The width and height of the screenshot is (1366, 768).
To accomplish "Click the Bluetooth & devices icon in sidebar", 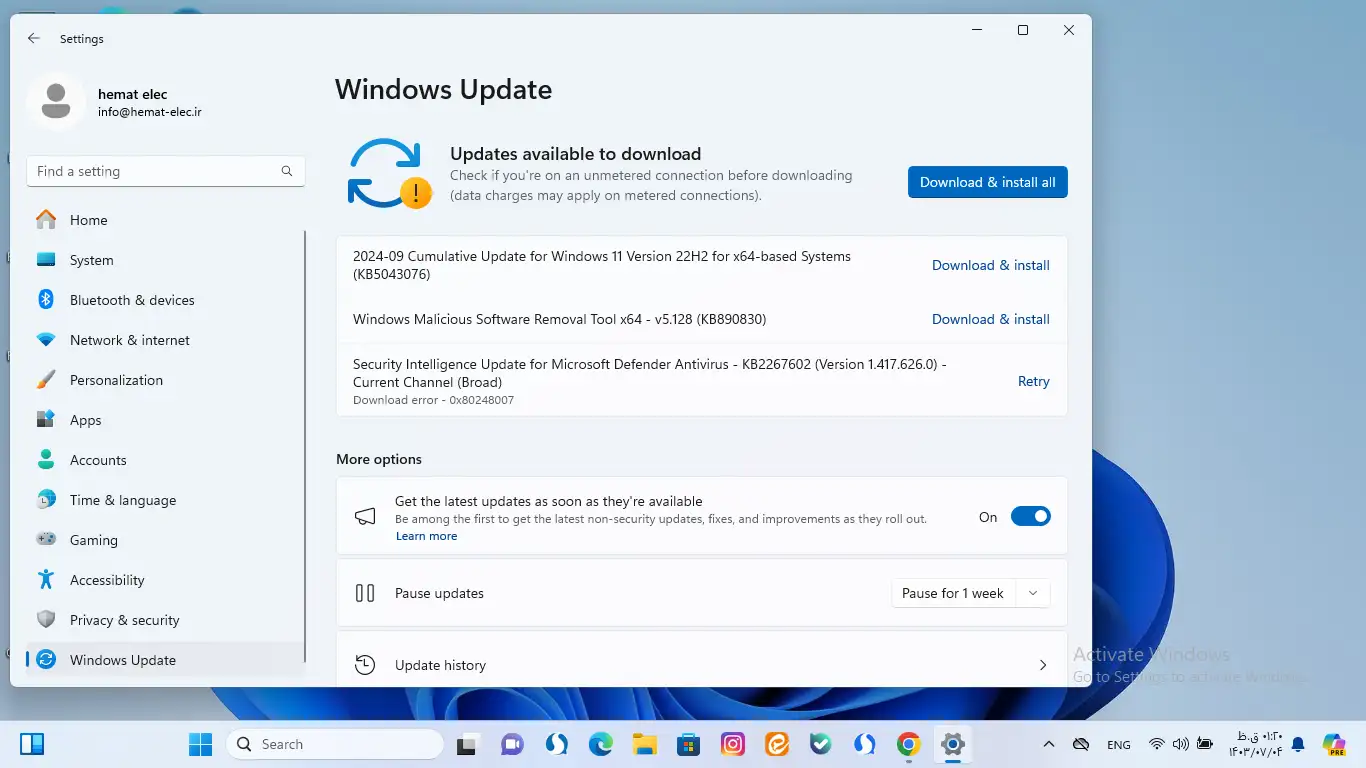I will pyautogui.click(x=46, y=300).
